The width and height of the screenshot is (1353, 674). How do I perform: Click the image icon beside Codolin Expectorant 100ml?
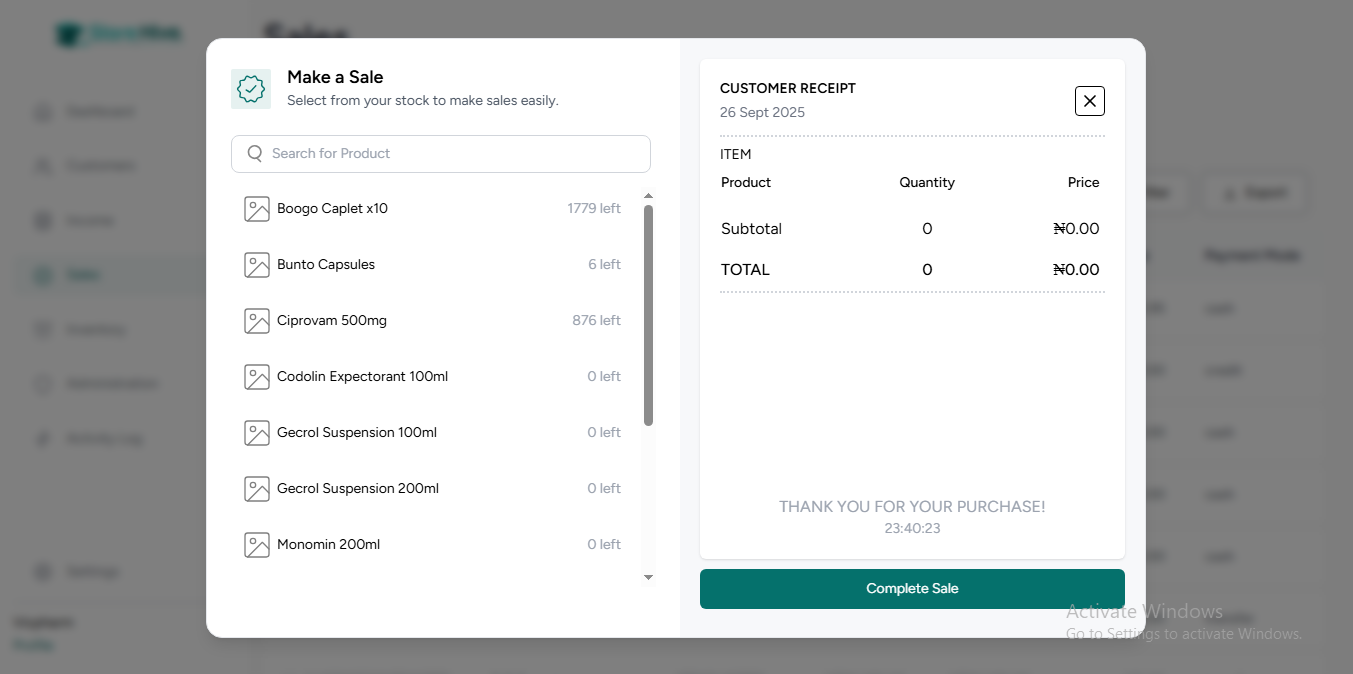257,376
